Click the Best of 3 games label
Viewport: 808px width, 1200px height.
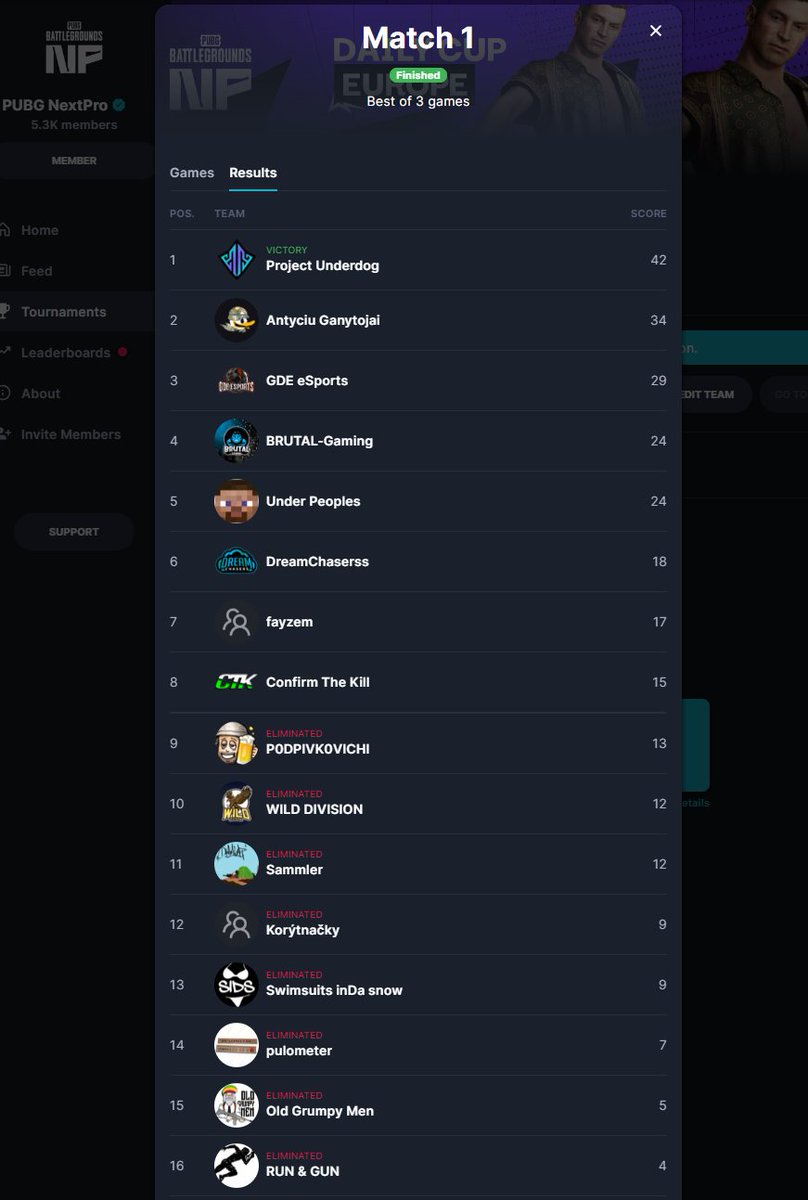pyautogui.click(x=418, y=101)
